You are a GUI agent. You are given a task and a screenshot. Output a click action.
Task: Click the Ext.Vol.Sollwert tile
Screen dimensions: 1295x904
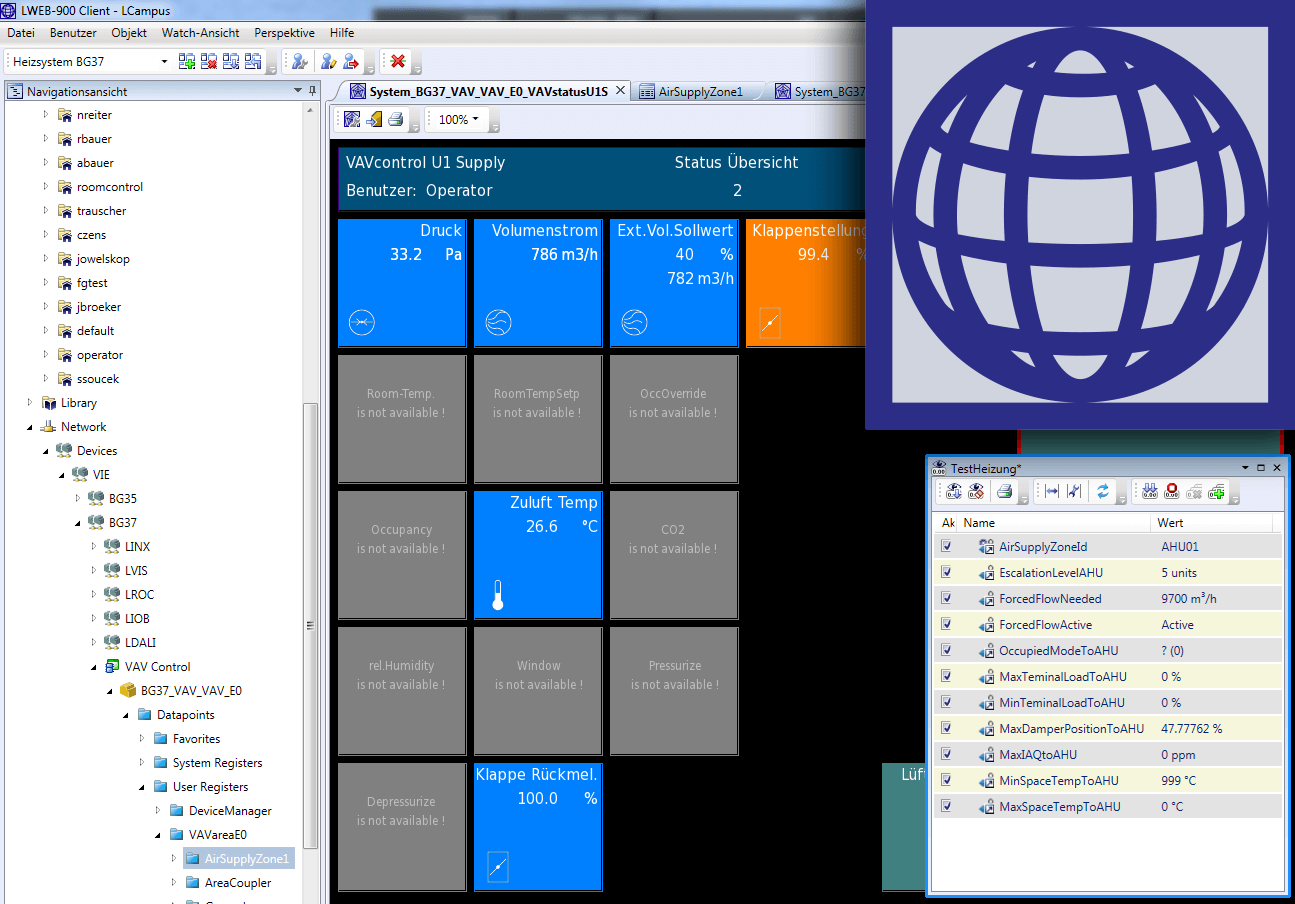click(674, 283)
